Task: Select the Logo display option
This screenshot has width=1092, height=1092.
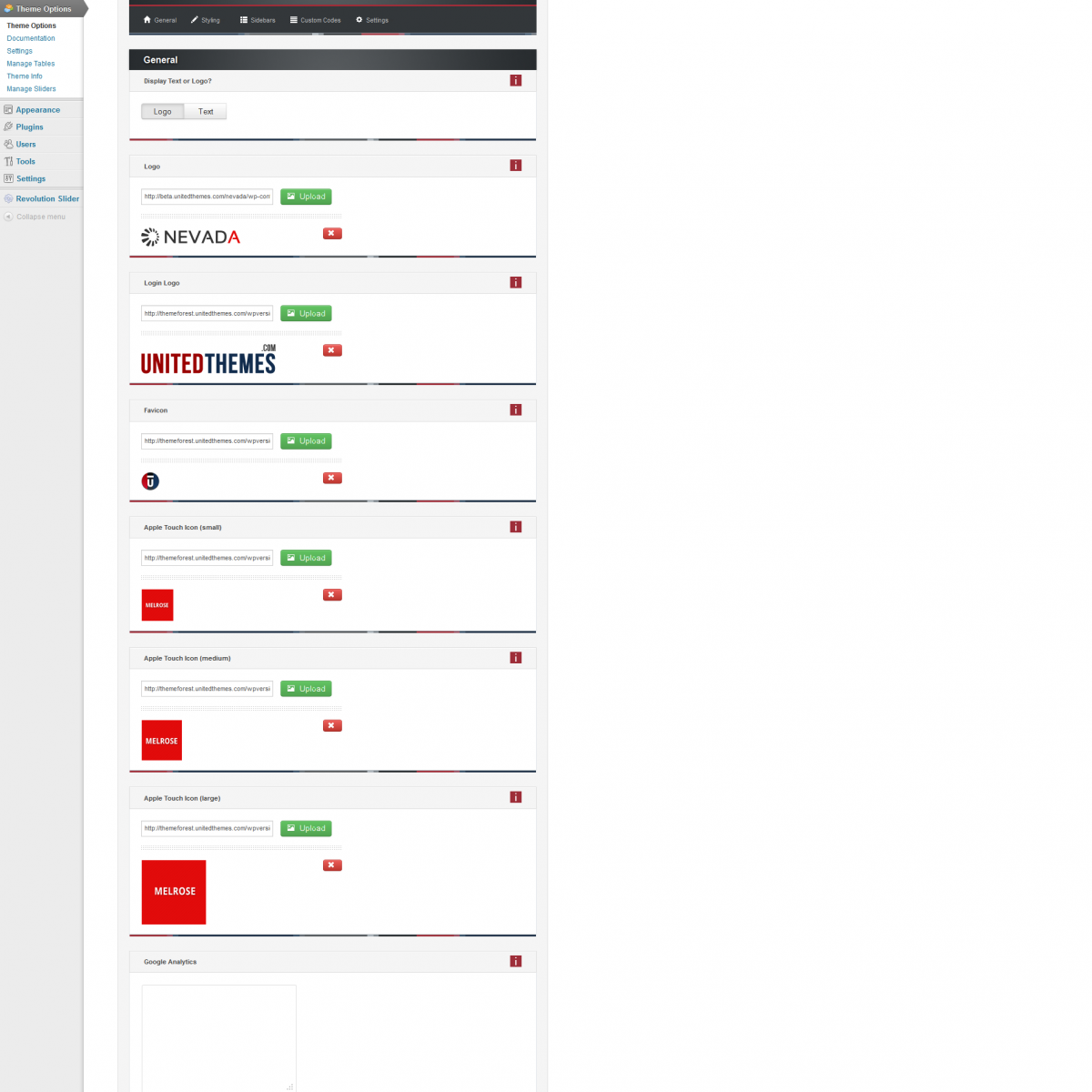Action: (x=163, y=112)
